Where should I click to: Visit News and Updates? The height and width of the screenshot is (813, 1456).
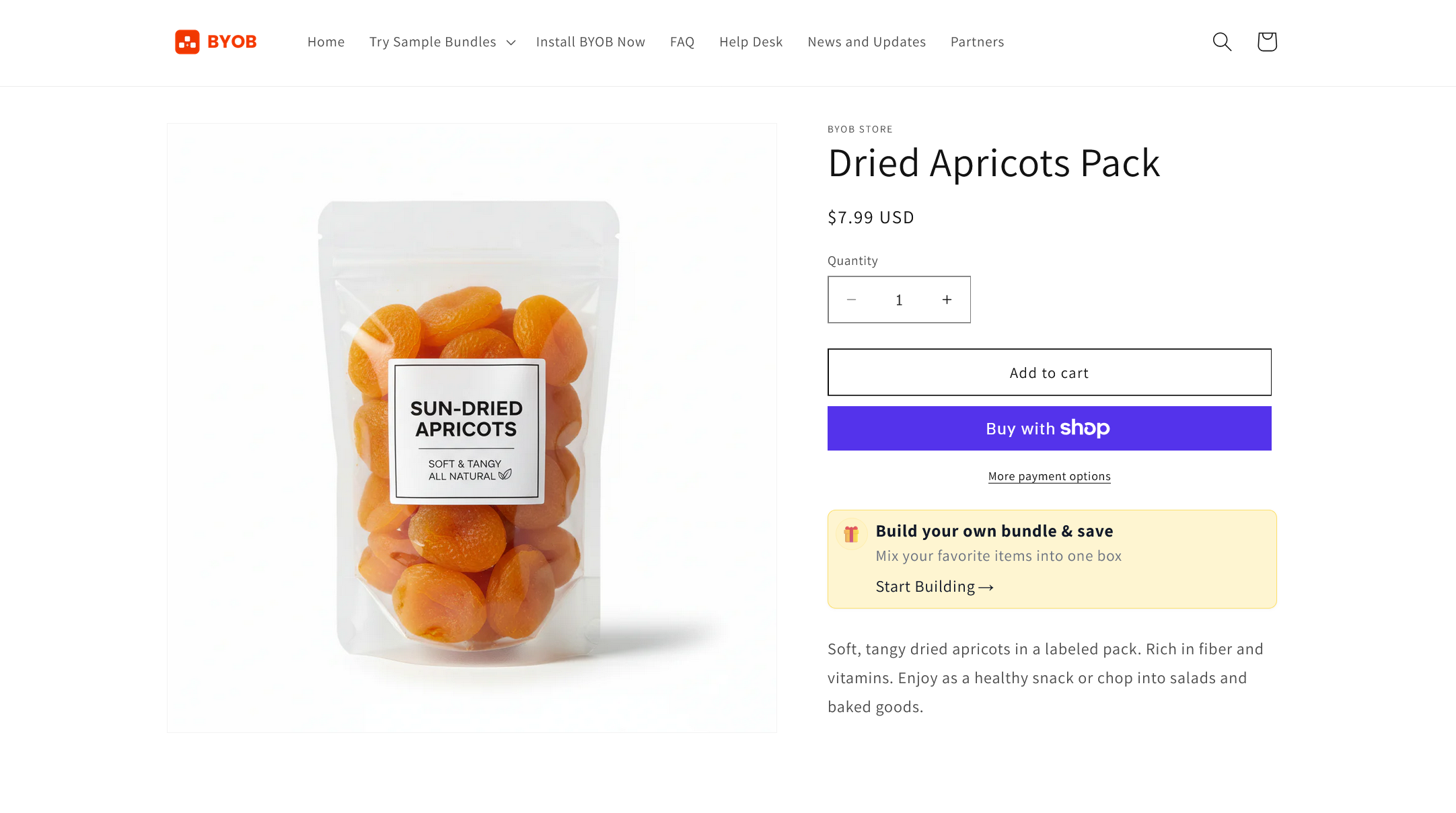(x=867, y=42)
